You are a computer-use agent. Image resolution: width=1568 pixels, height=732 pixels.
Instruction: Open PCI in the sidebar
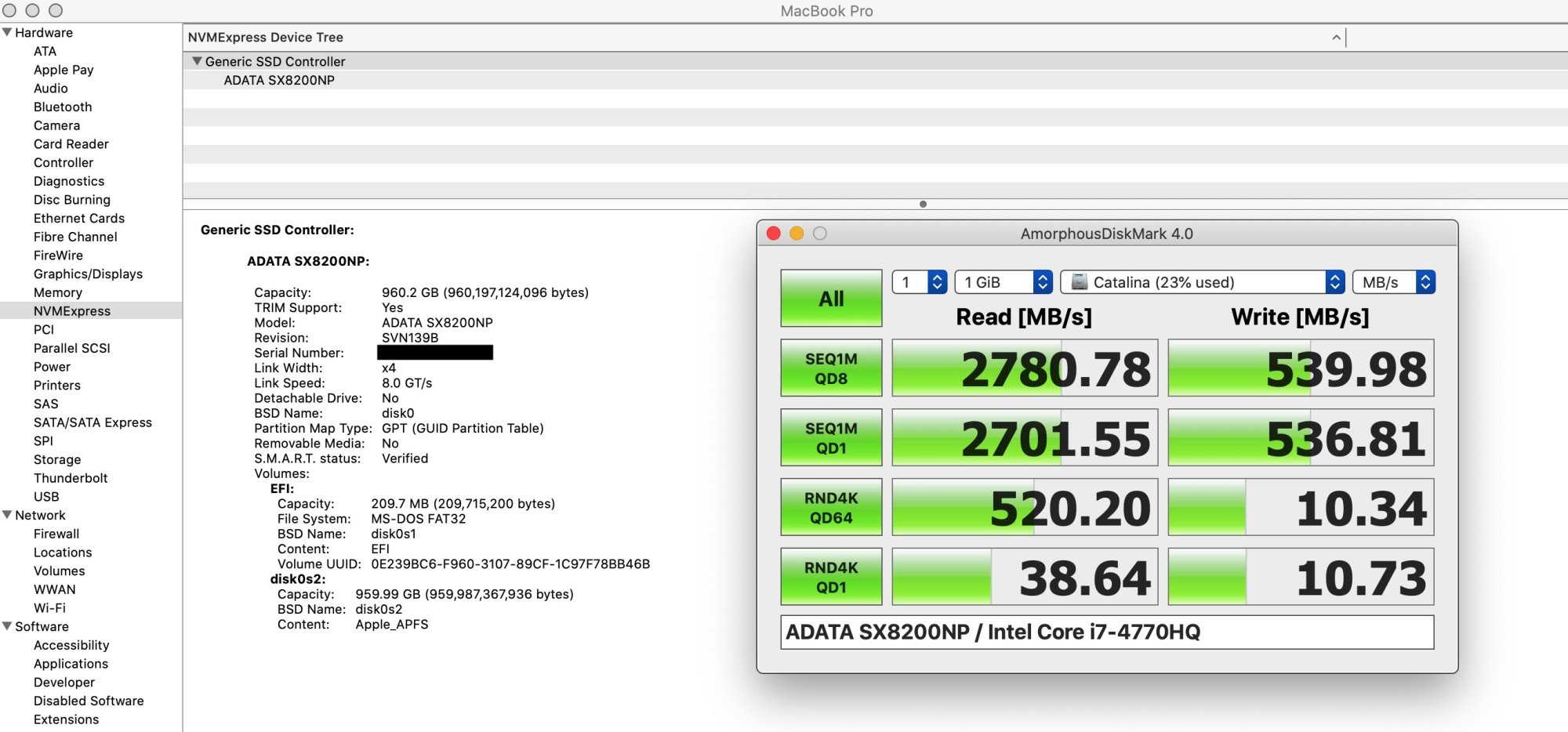click(43, 329)
